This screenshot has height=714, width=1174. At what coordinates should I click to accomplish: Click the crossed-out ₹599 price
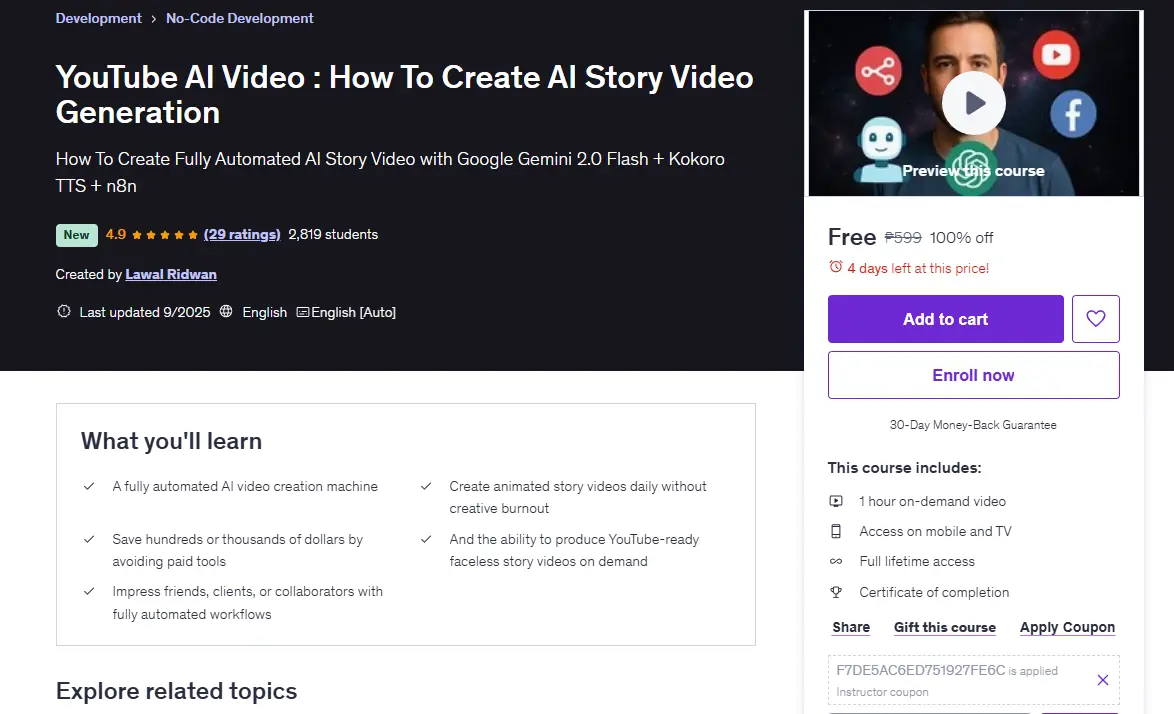pyautogui.click(x=903, y=237)
